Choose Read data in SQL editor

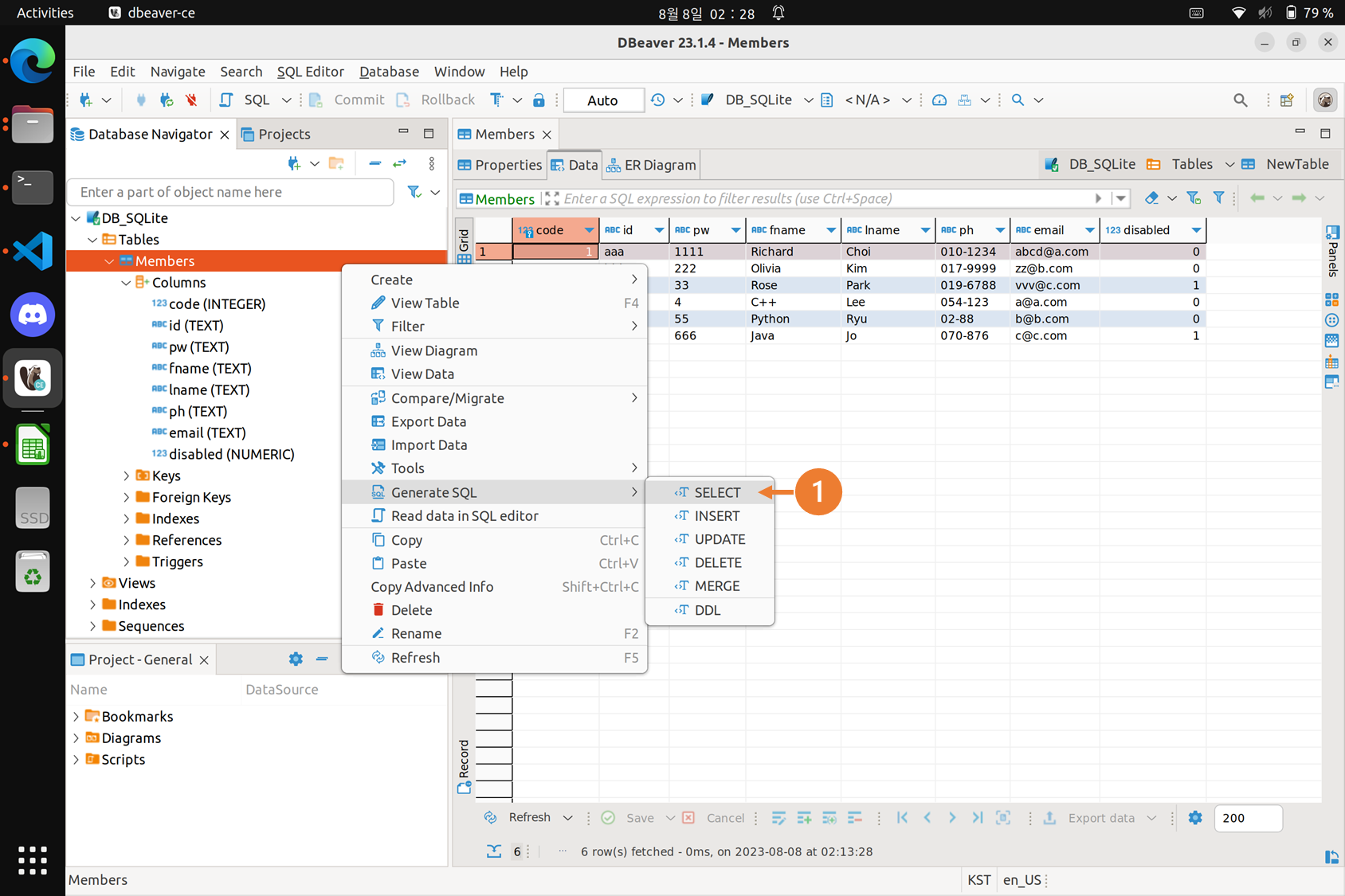(494, 515)
